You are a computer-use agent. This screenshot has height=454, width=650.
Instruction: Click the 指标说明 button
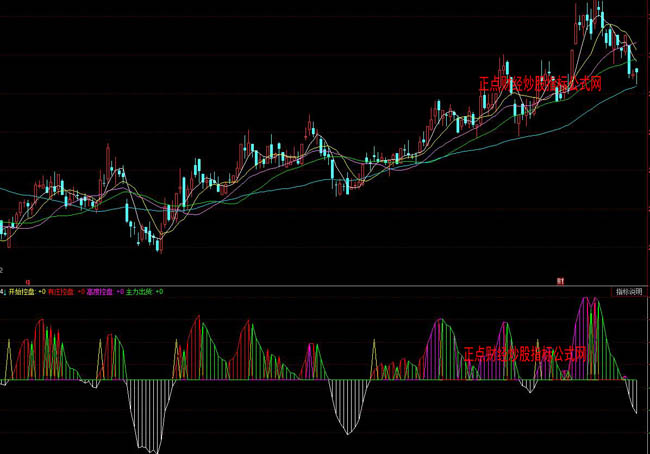coord(628,291)
